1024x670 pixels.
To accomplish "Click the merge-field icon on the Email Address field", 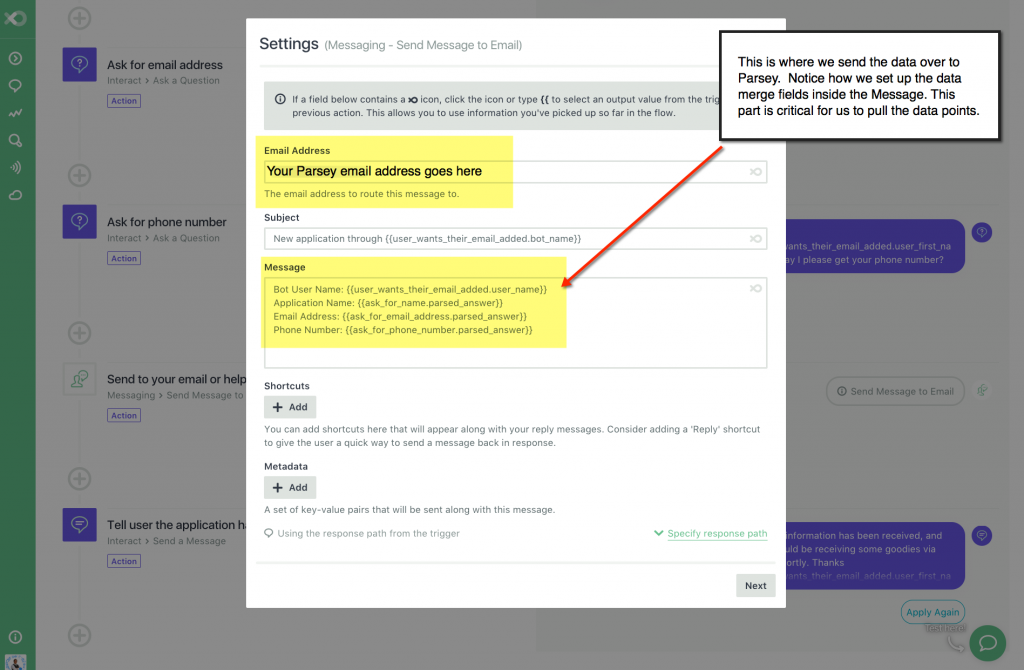I will pos(757,171).
